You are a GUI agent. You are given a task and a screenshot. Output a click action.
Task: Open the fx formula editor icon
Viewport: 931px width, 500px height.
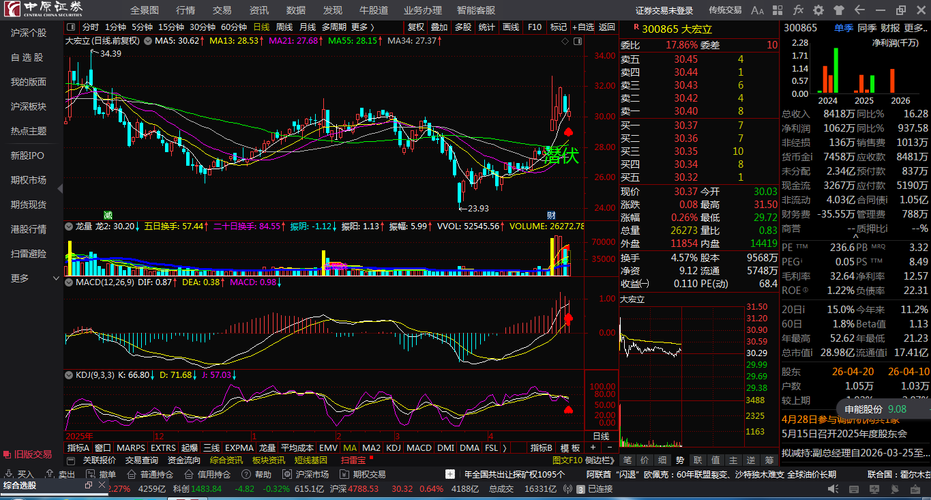(x=798, y=10)
